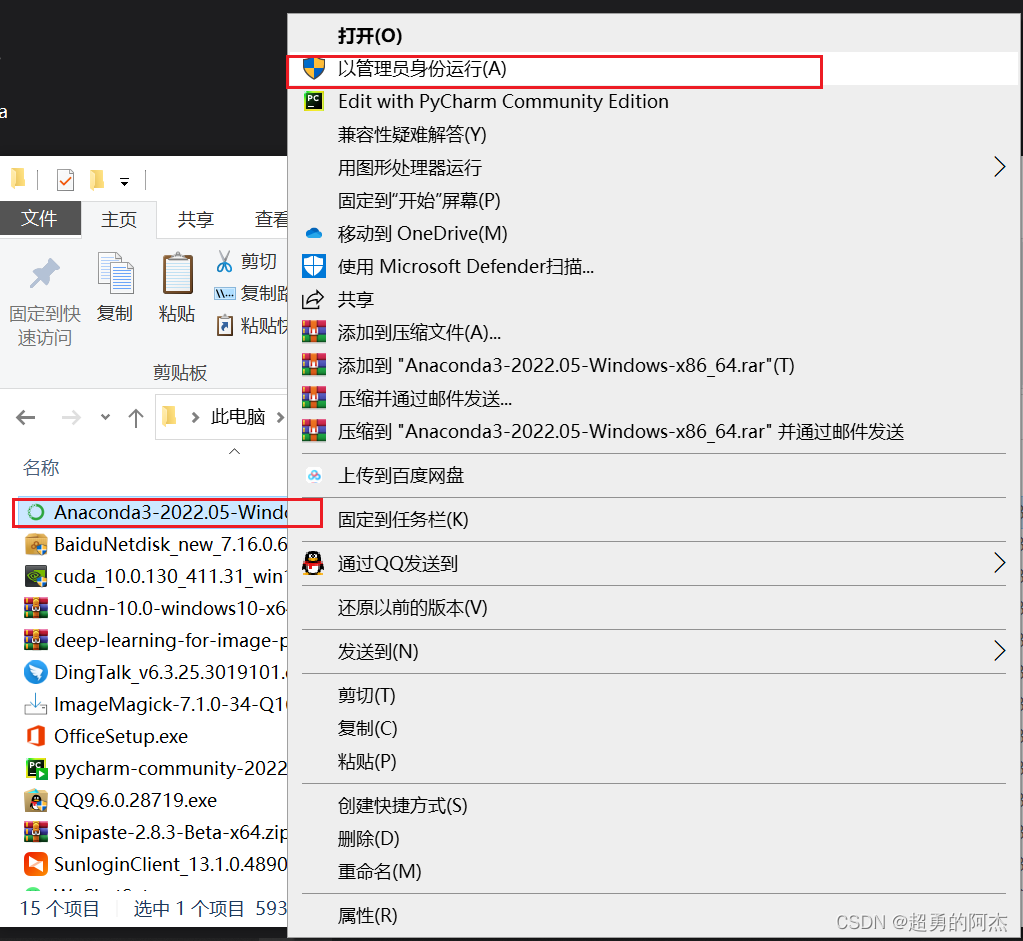
Task: Click WinRAR icon beside 压缩并通过邮件发送...
Action: tap(314, 398)
